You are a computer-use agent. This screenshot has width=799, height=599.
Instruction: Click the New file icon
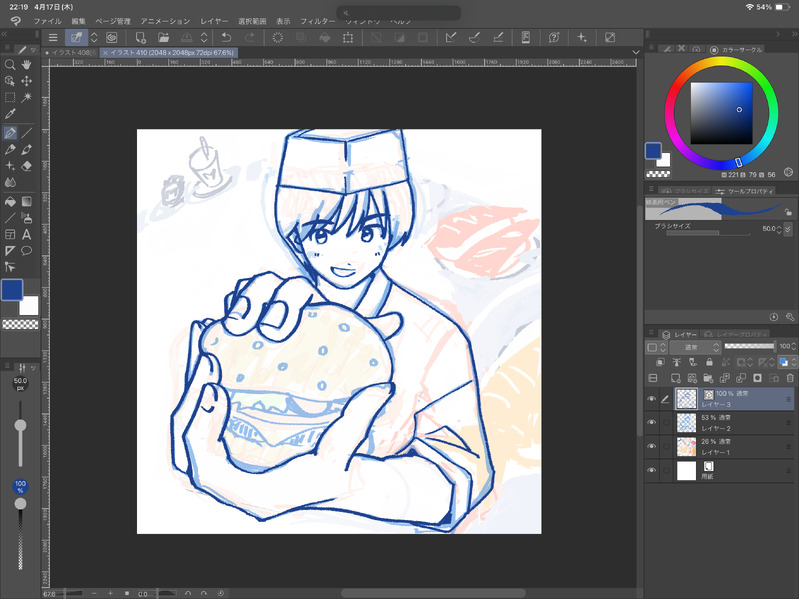click(x=140, y=38)
